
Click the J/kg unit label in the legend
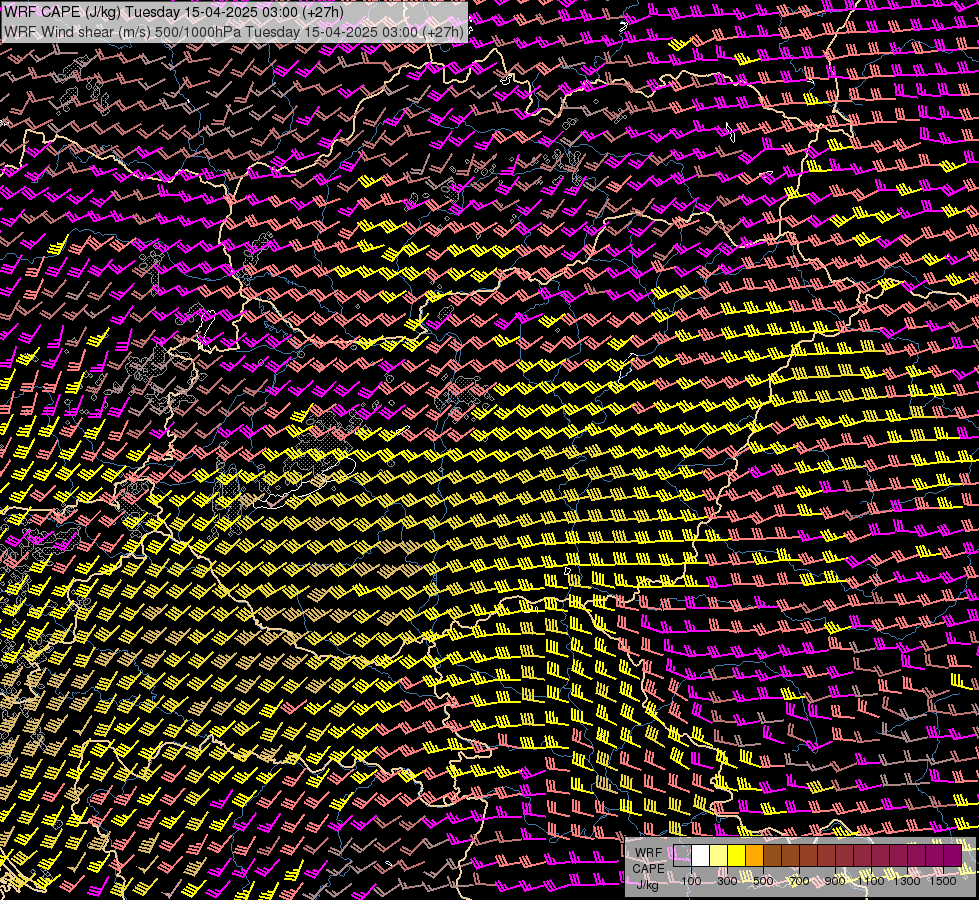pyautogui.click(x=648, y=885)
